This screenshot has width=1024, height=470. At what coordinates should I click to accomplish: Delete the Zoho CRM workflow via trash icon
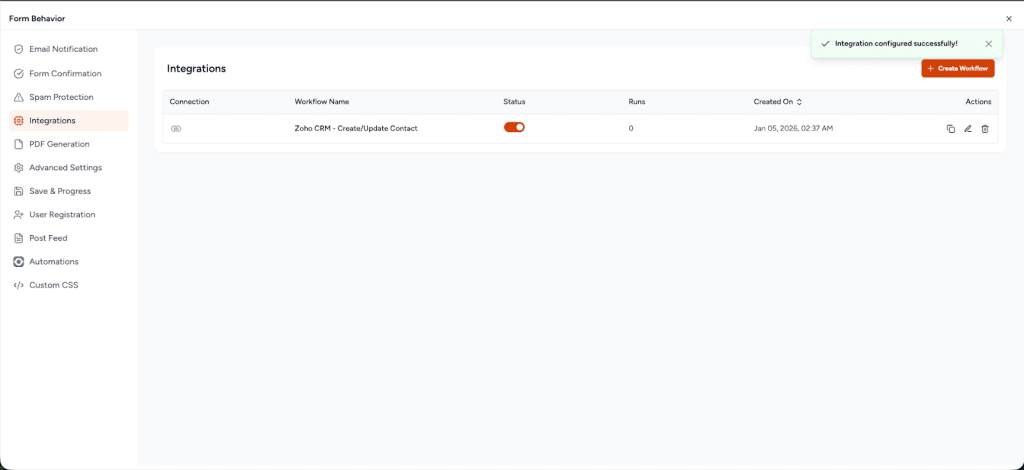985,129
